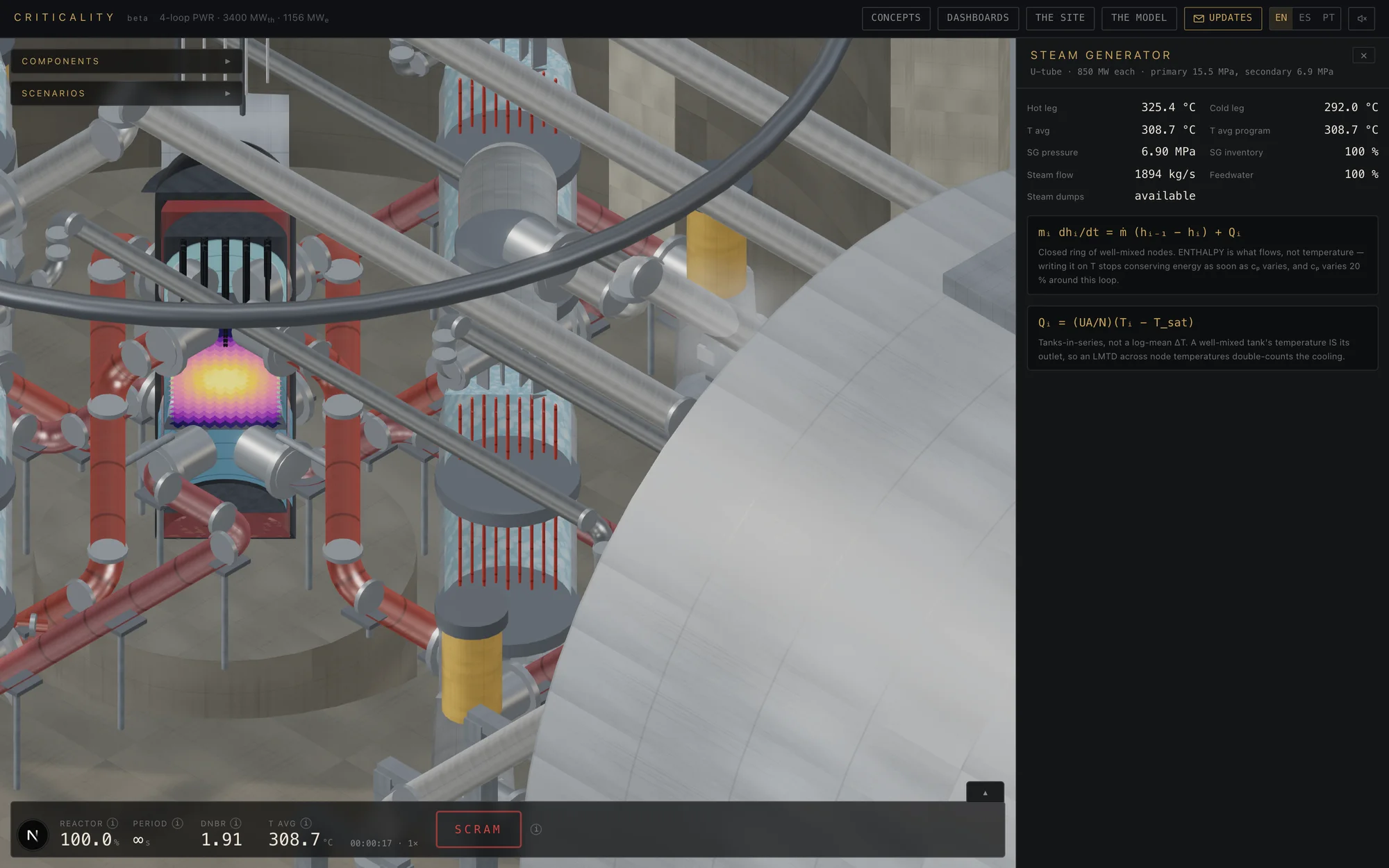The height and width of the screenshot is (868, 1389).
Task: Open the CONCEPTS section
Action: [x=896, y=18]
